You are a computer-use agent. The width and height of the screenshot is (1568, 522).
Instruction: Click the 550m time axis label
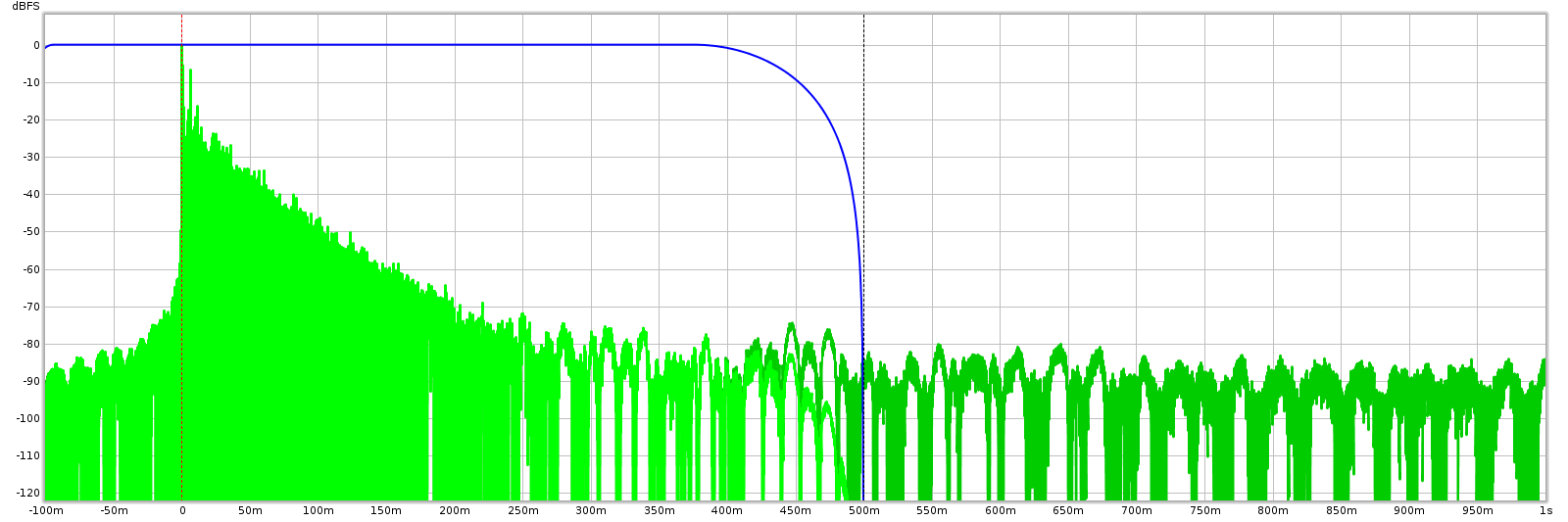[931, 510]
